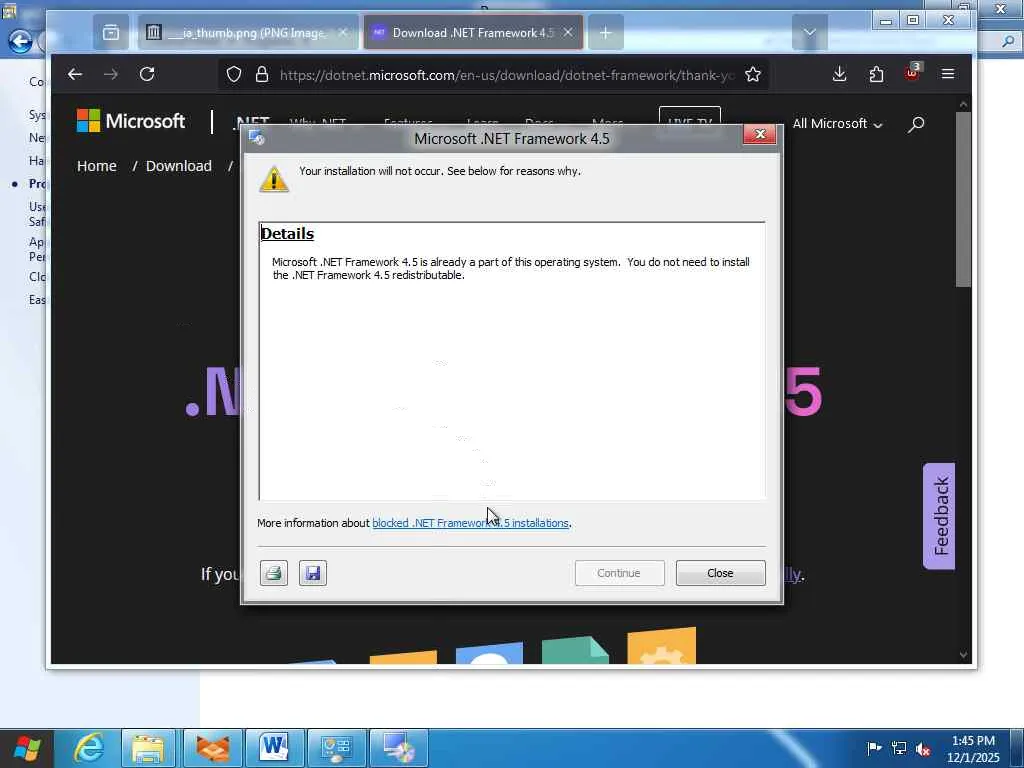Reload the Firefox page

click(147, 74)
